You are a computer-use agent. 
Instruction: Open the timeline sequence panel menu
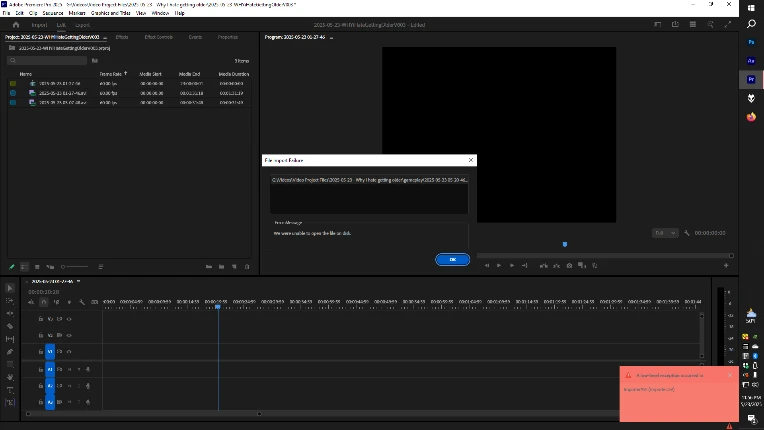coord(78,281)
